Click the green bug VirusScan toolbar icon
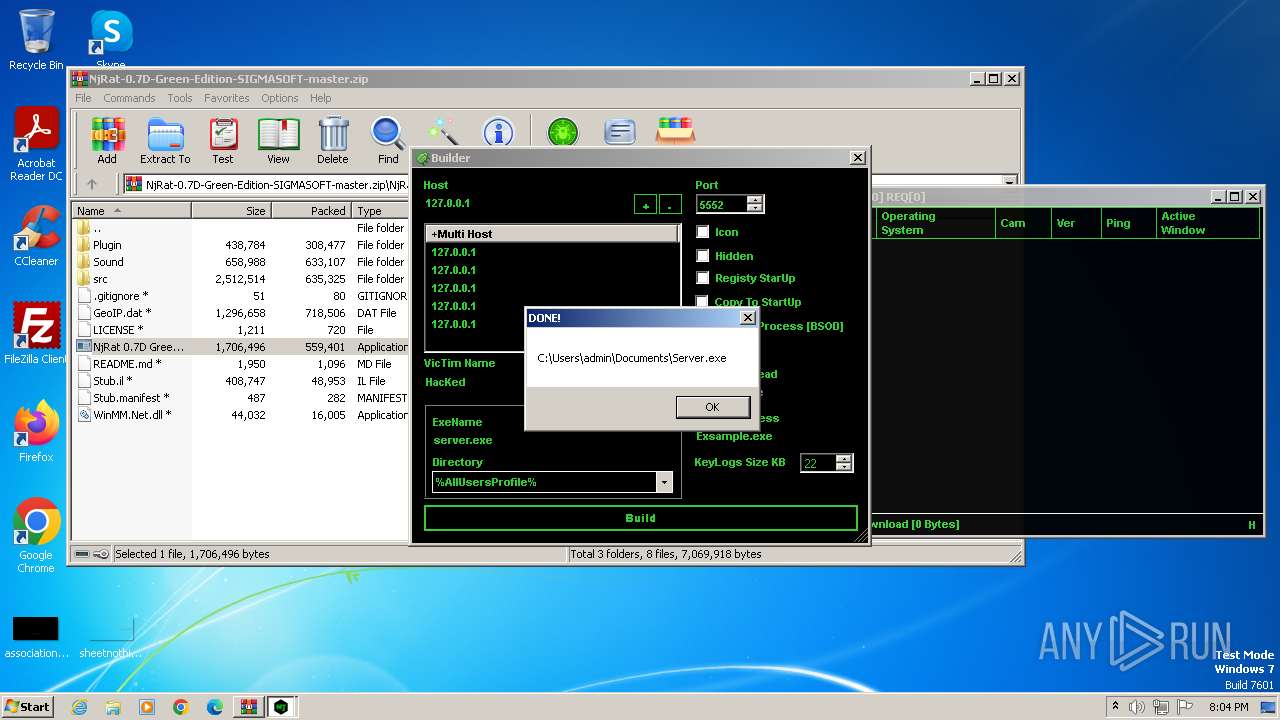The image size is (1280, 720). click(x=563, y=132)
